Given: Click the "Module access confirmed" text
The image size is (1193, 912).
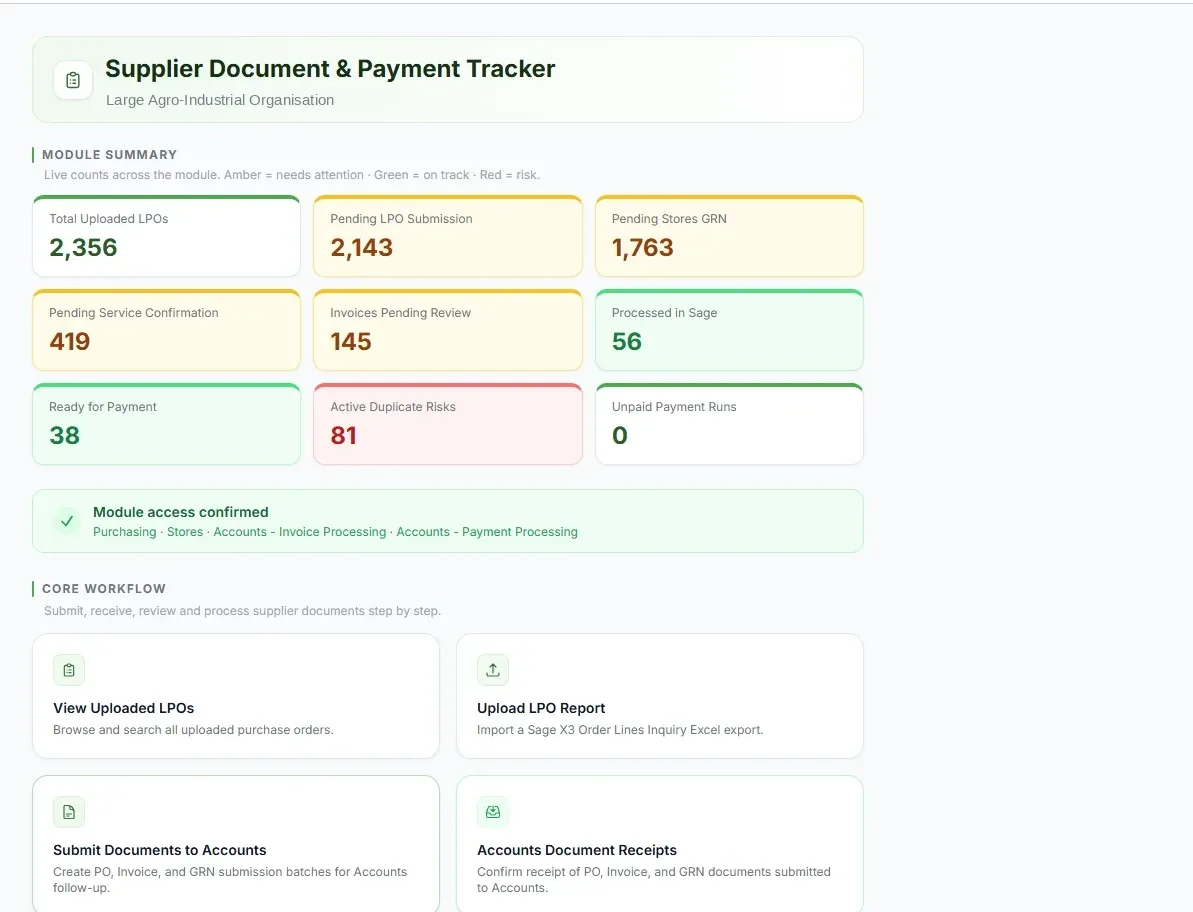Looking at the screenshot, I should [x=180, y=512].
